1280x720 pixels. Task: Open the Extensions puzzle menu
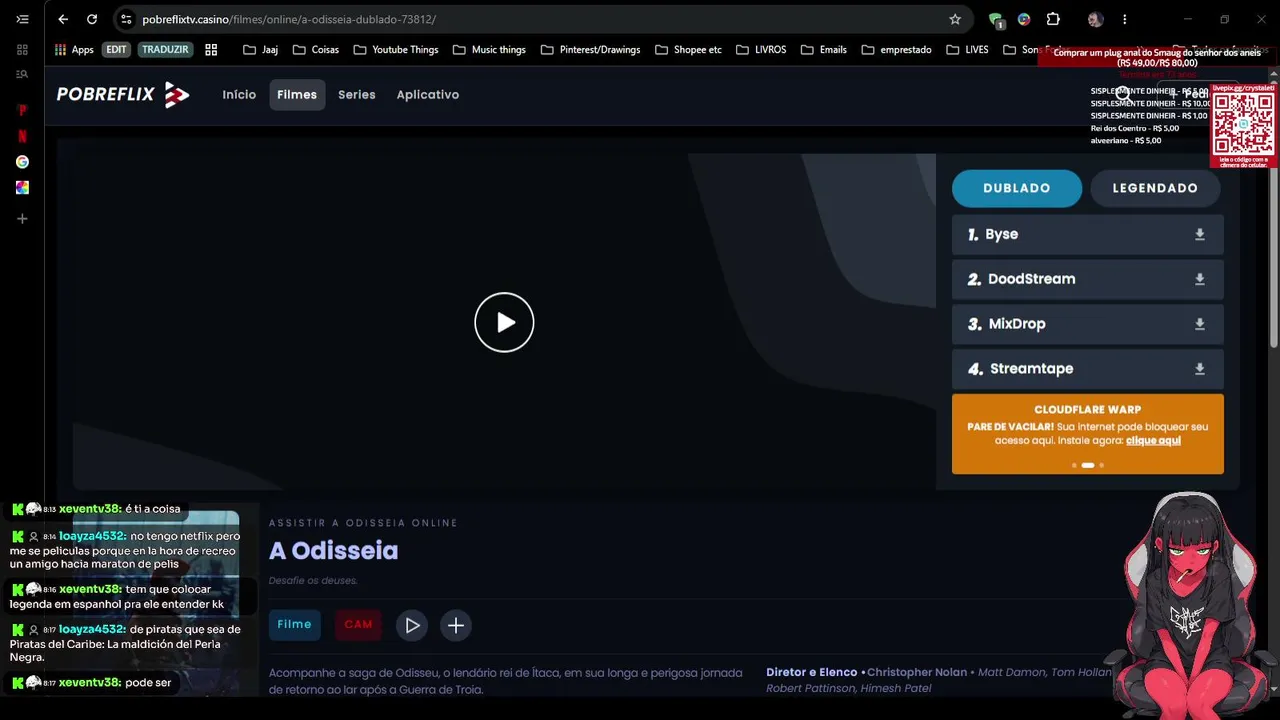pos(1053,19)
